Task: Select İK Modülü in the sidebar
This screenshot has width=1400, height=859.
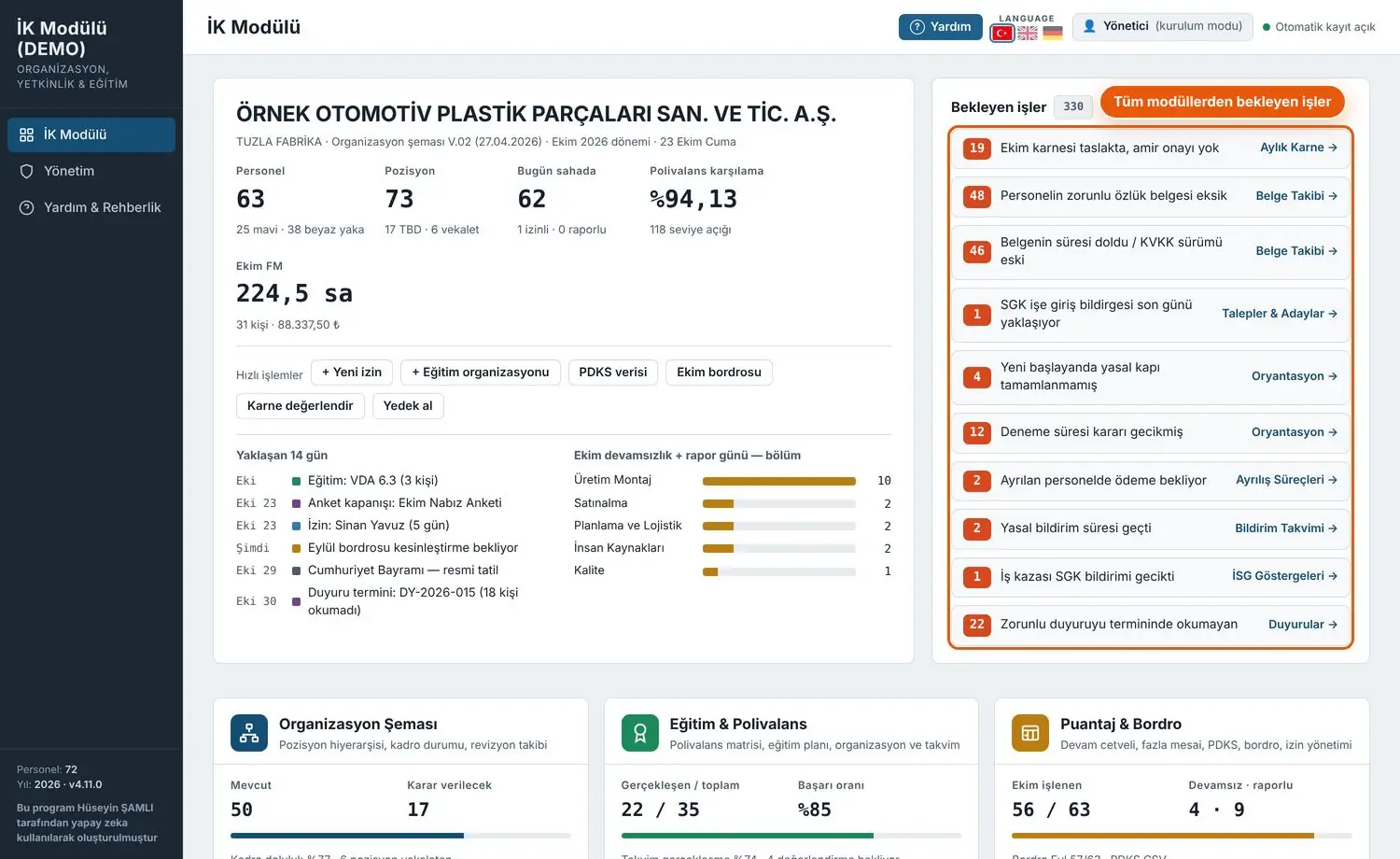Action: [x=91, y=134]
